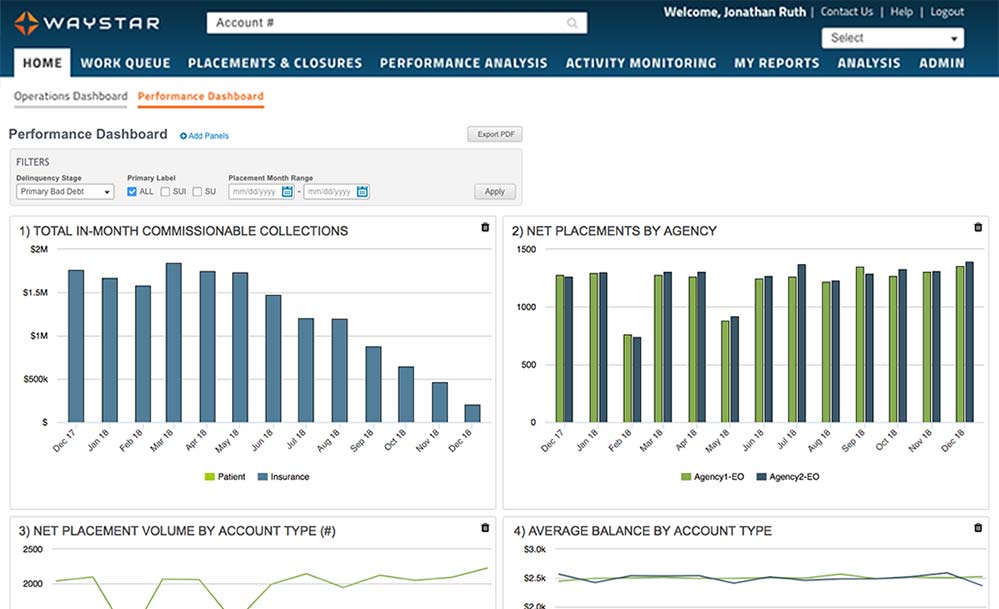
Task: Click the Jul 18 Agency2-EO dark bar
Action: coord(801,343)
